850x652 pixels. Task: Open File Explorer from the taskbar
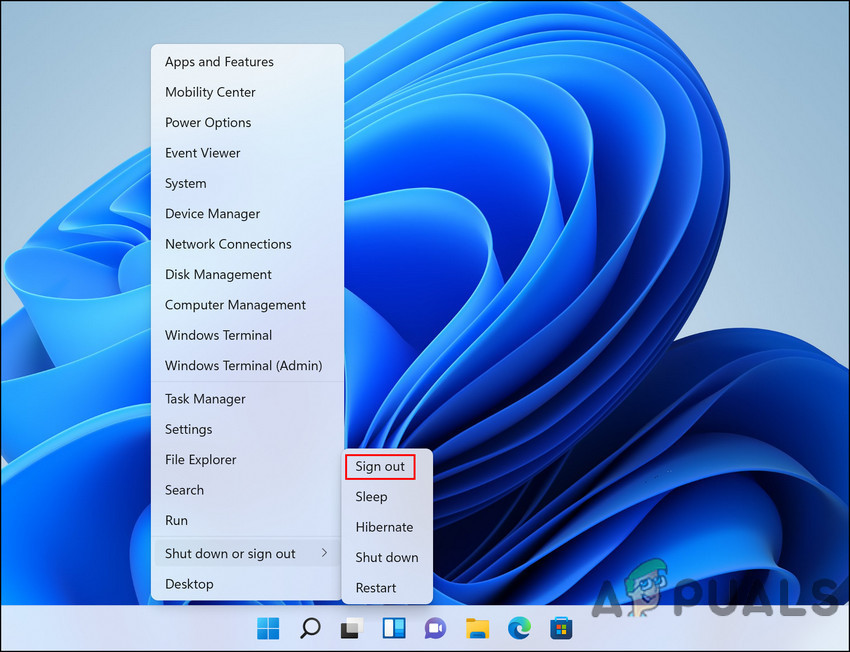tap(478, 629)
